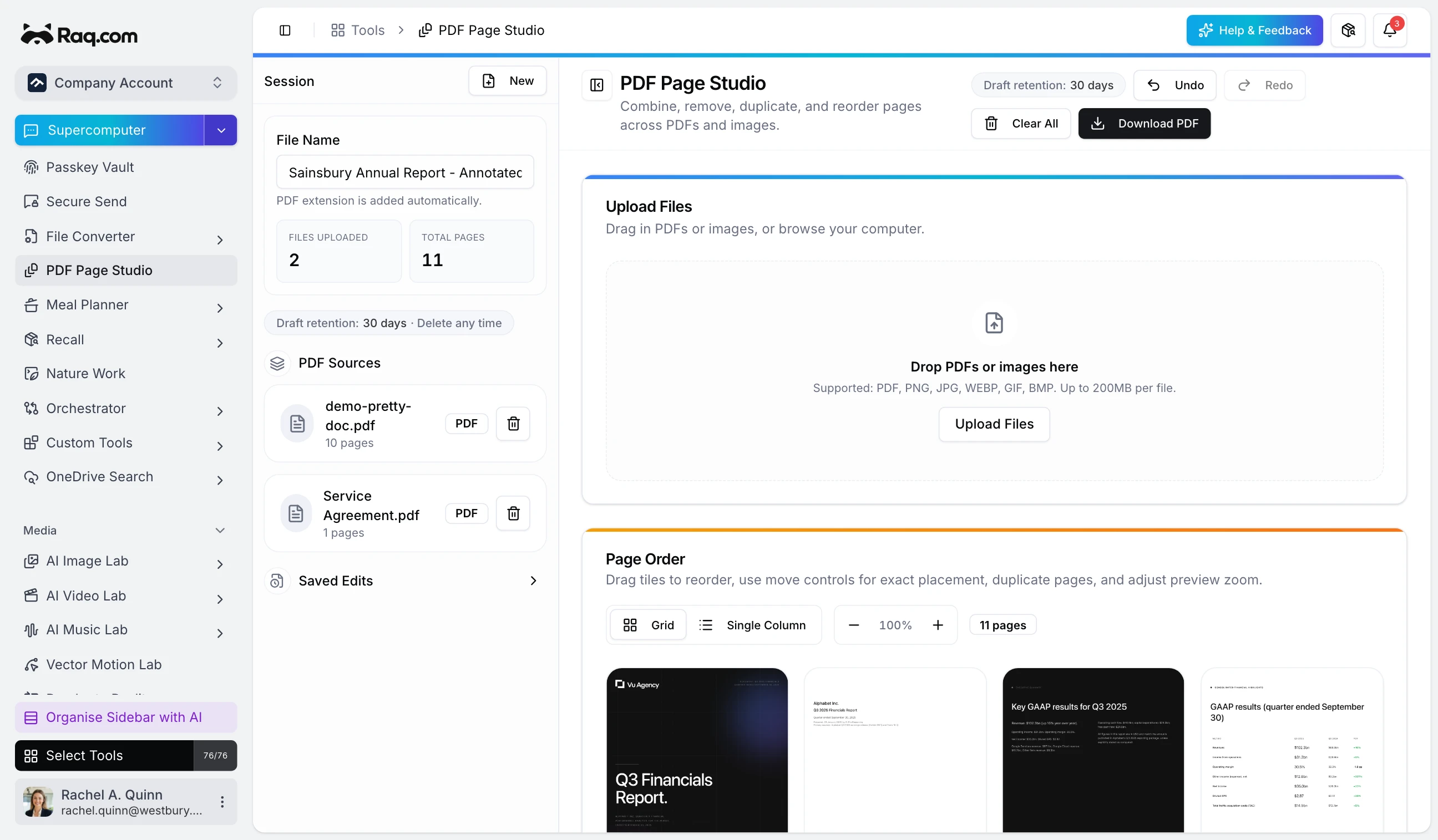This screenshot has height=840, width=1438.
Task: Click Undo button
Action: point(1175,85)
